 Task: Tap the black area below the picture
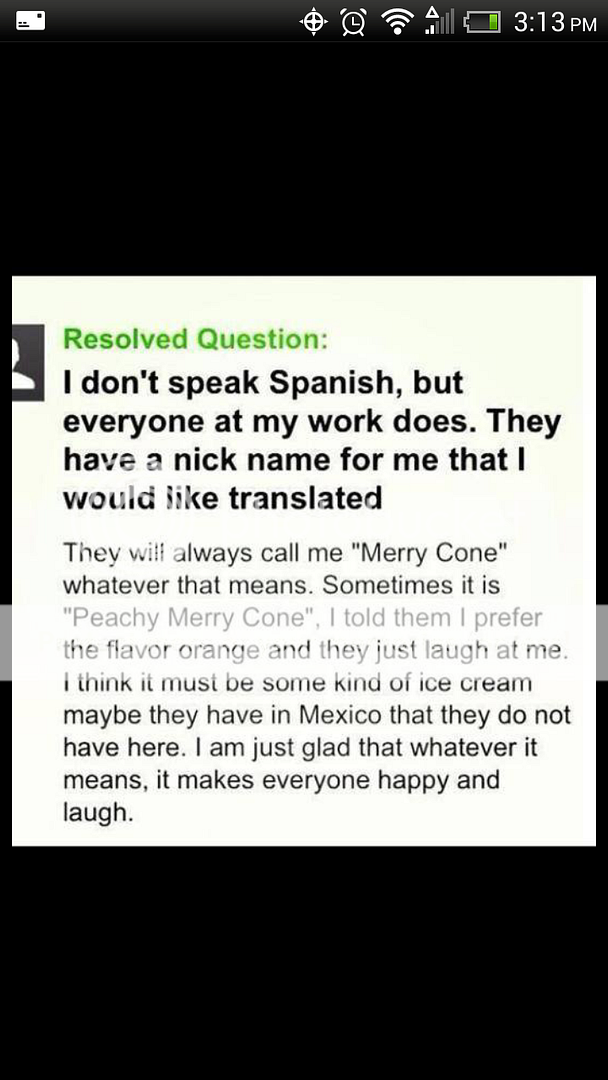pyautogui.click(x=304, y=963)
